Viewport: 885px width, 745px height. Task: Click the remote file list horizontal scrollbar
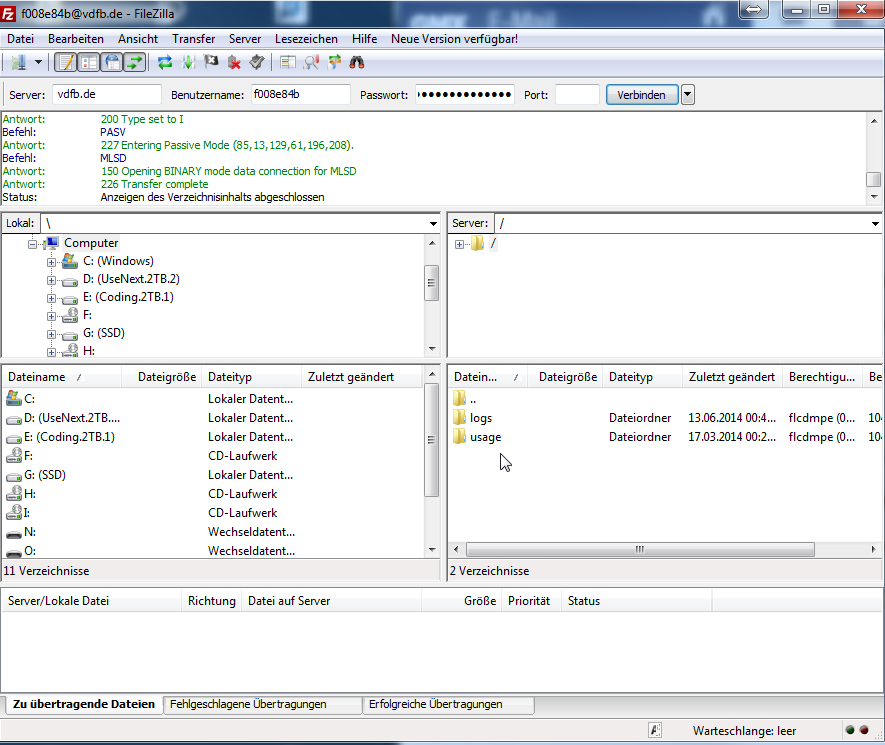coord(640,550)
